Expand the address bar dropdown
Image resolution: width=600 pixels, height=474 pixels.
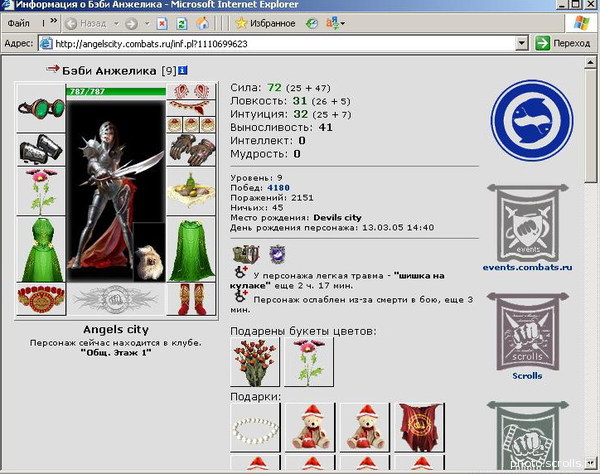(522, 43)
